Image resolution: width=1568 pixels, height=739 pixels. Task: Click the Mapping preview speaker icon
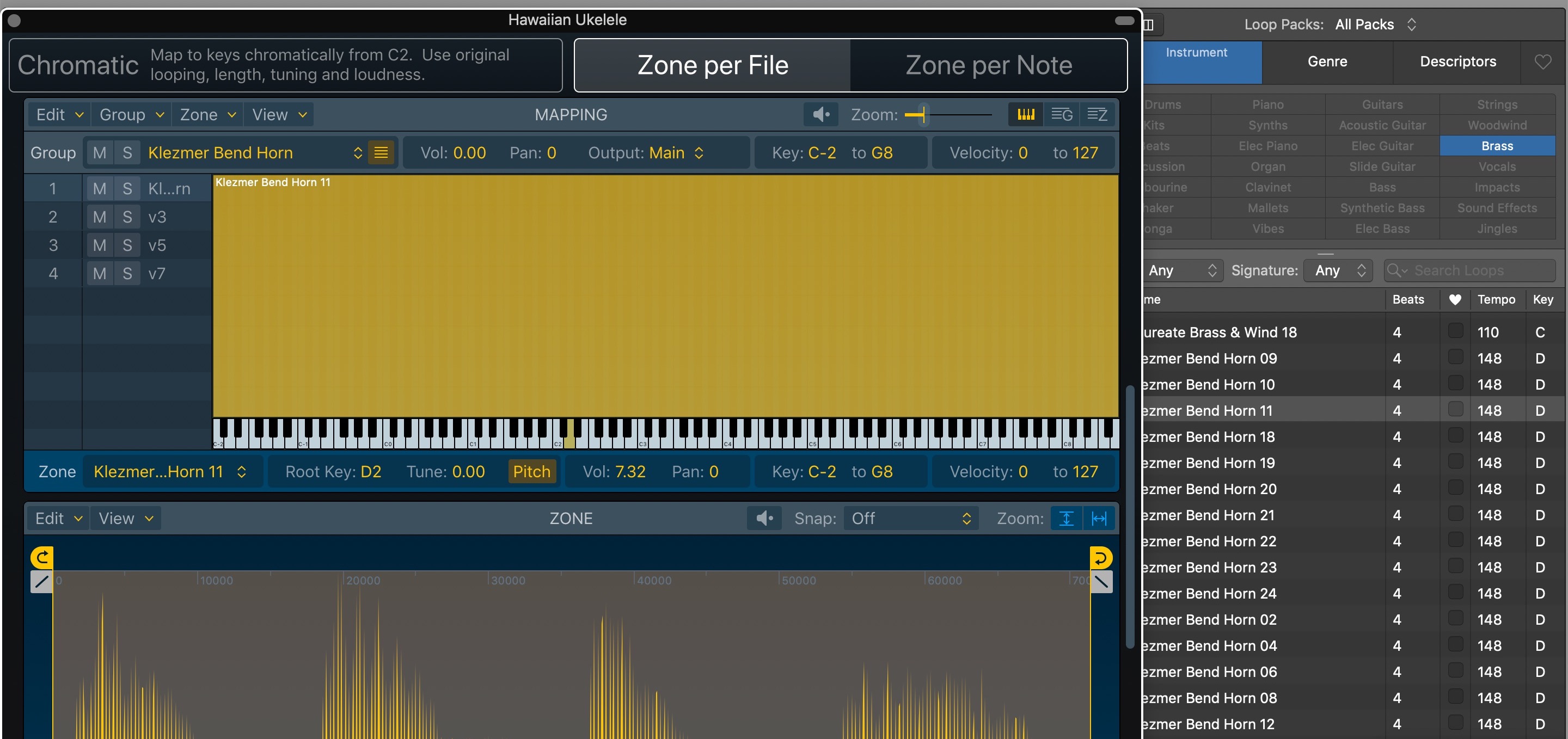[x=820, y=114]
